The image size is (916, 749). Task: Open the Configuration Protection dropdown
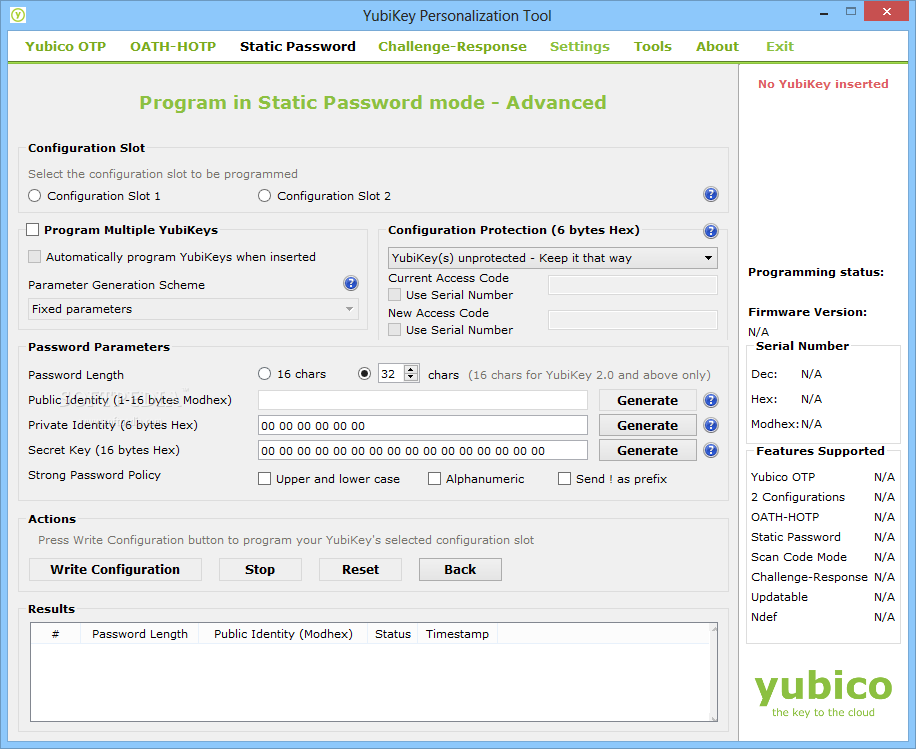click(x=553, y=258)
